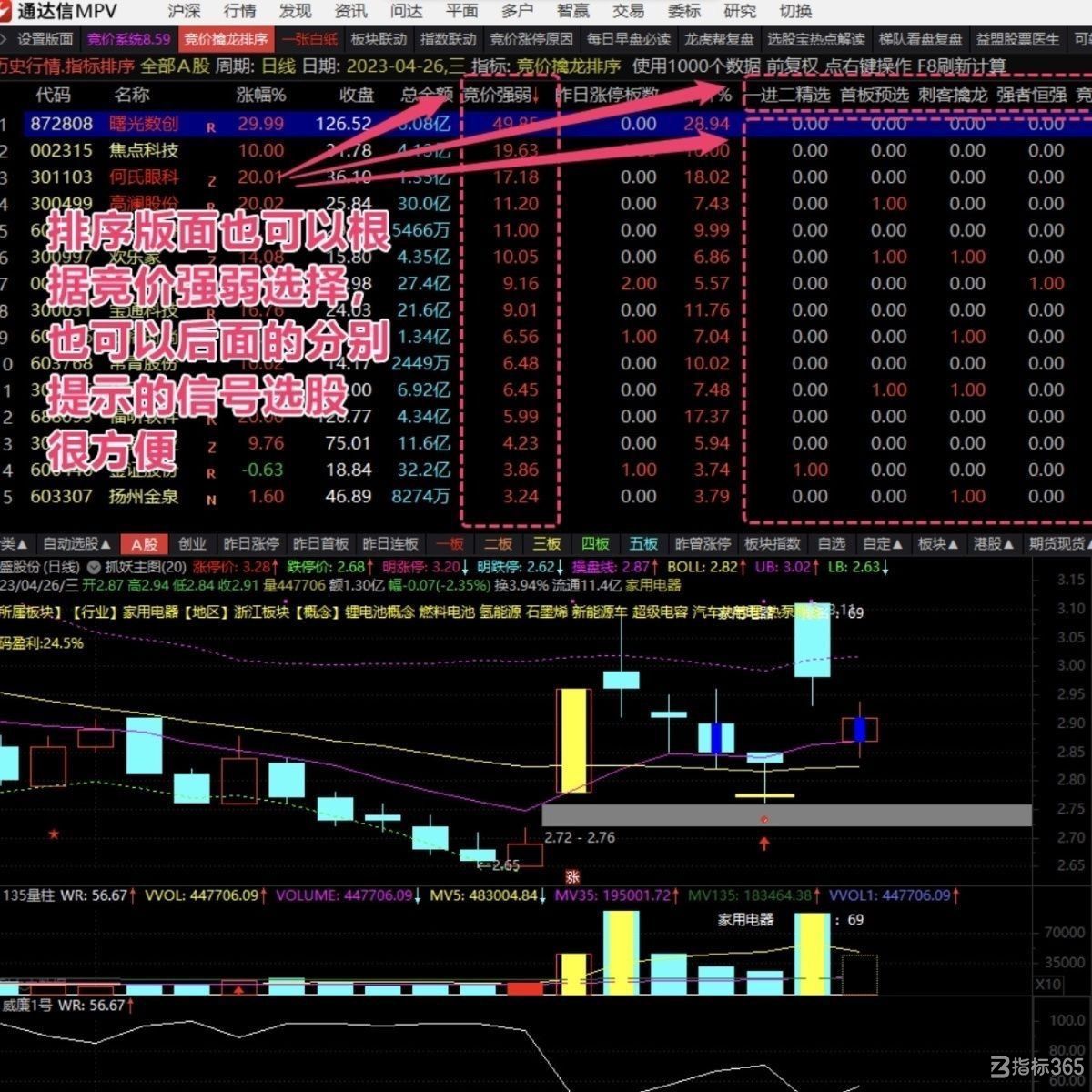Click the round icon before 抓妖主图(20)
The image size is (1092, 1092).
(94, 567)
